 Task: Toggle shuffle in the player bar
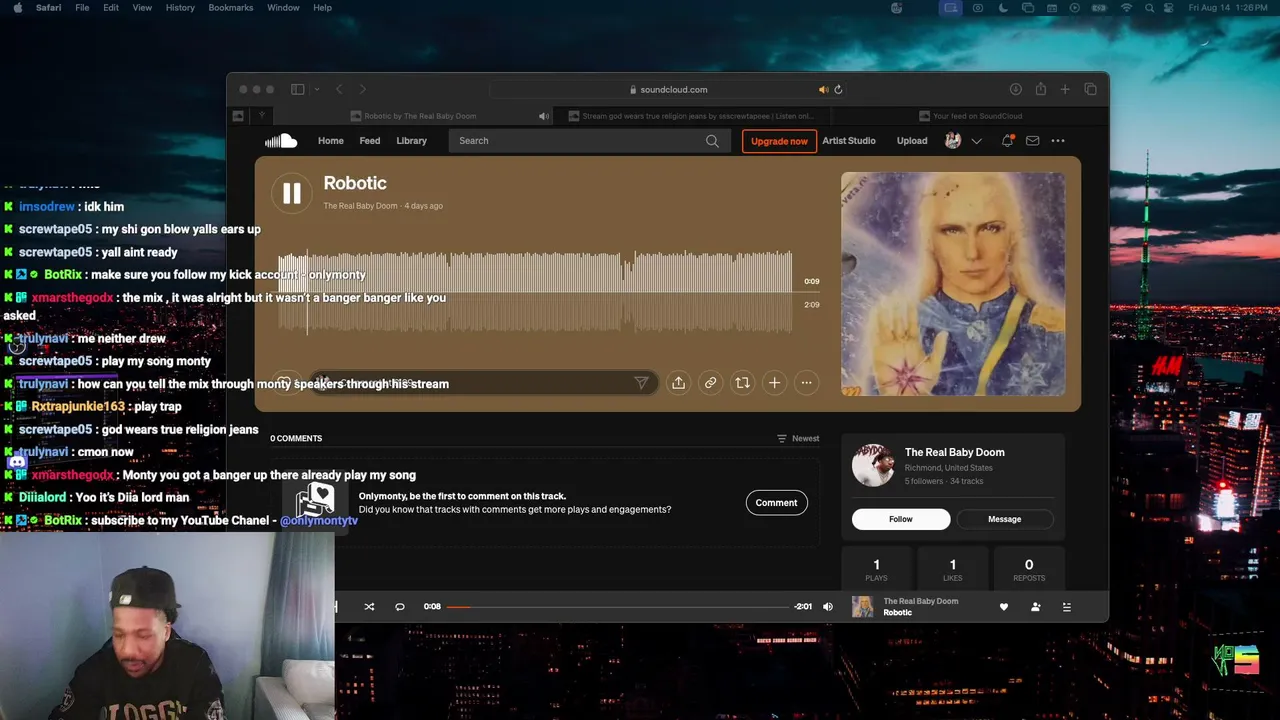click(369, 607)
